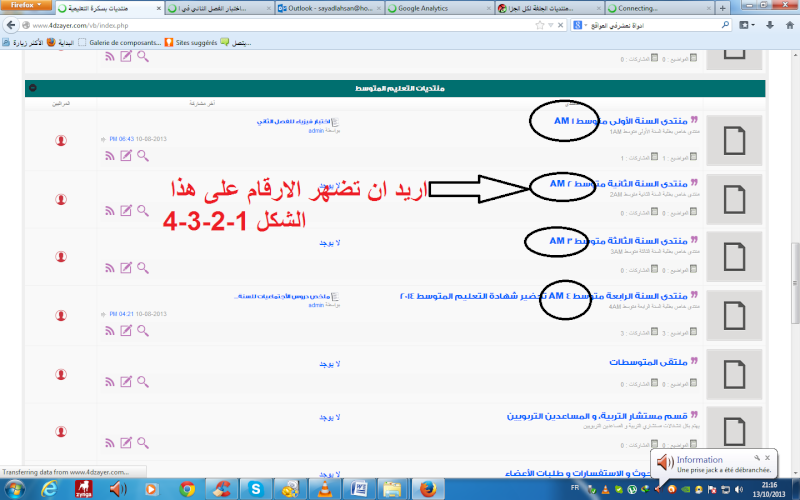
Task: Click the moderators icon in ملتقى المتوسطات row
Action: 61,374
